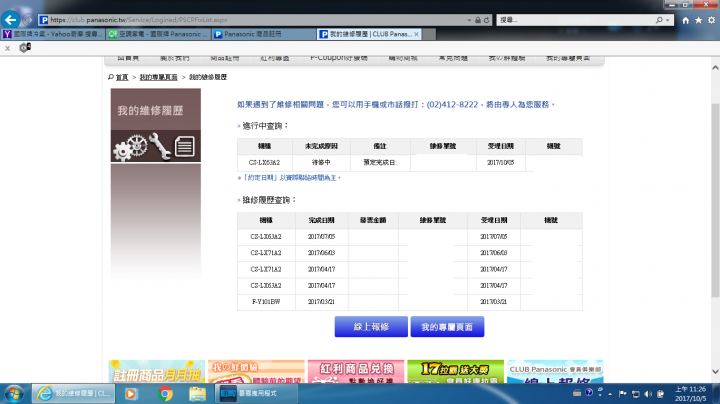The height and width of the screenshot is (404, 720).
Task: Click the 2017/06/03 completion date cell
Action: 321,253
